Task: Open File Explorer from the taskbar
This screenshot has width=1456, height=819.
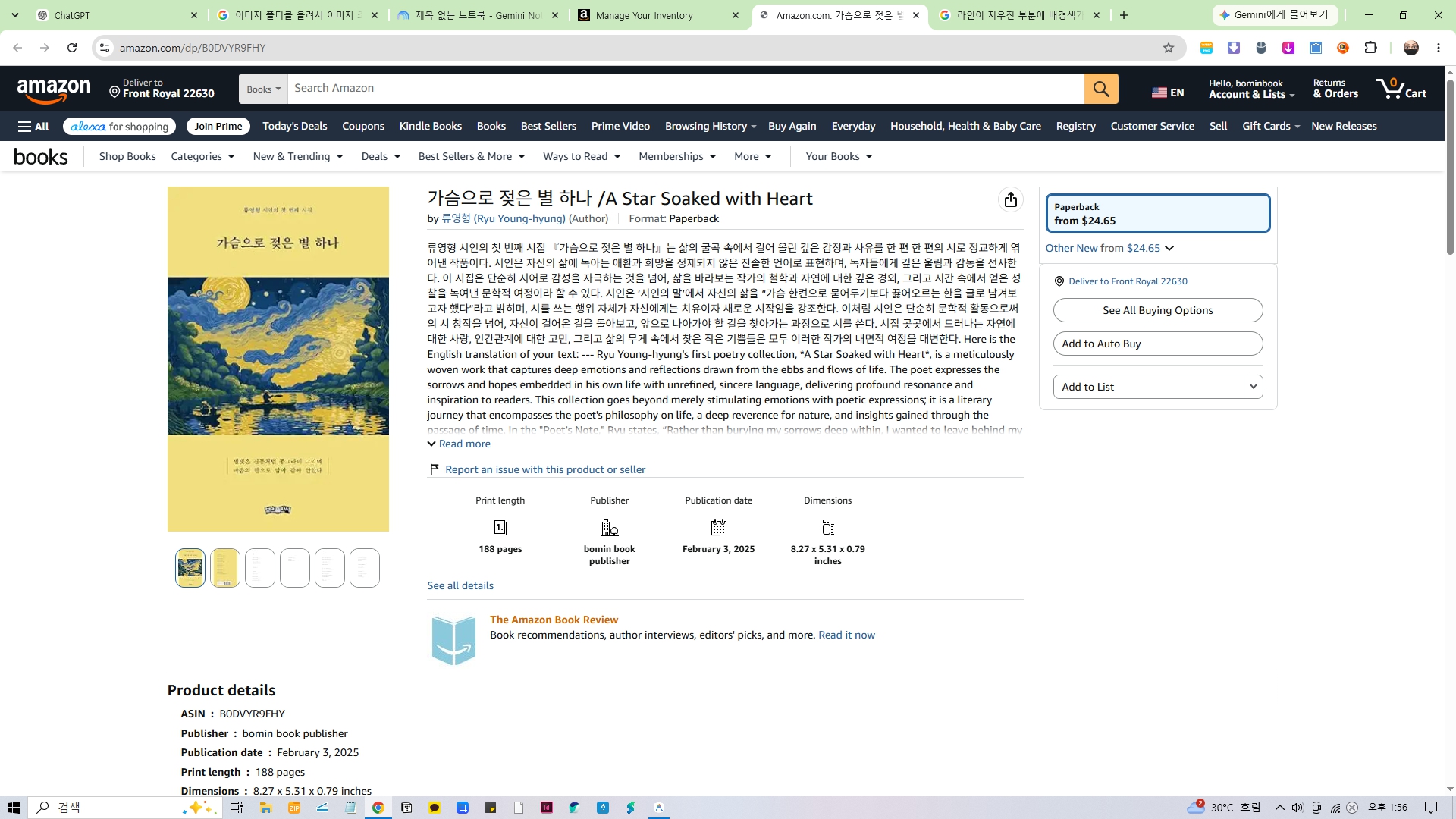Action: click(265, 808)
